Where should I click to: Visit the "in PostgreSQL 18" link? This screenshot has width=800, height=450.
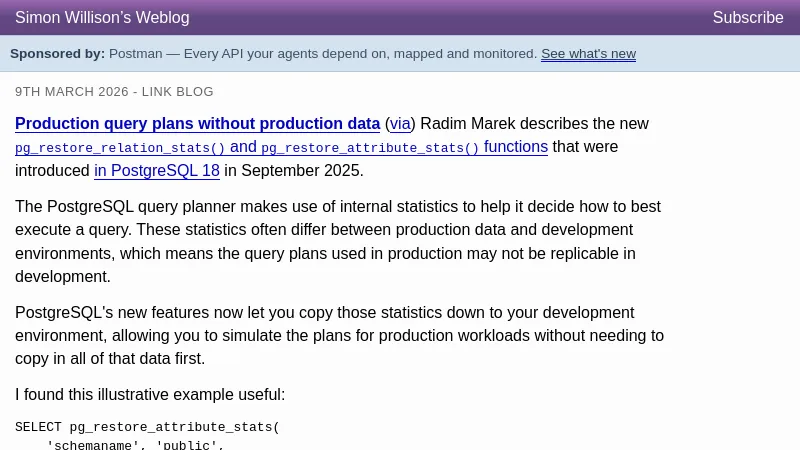tap(157, 171)
